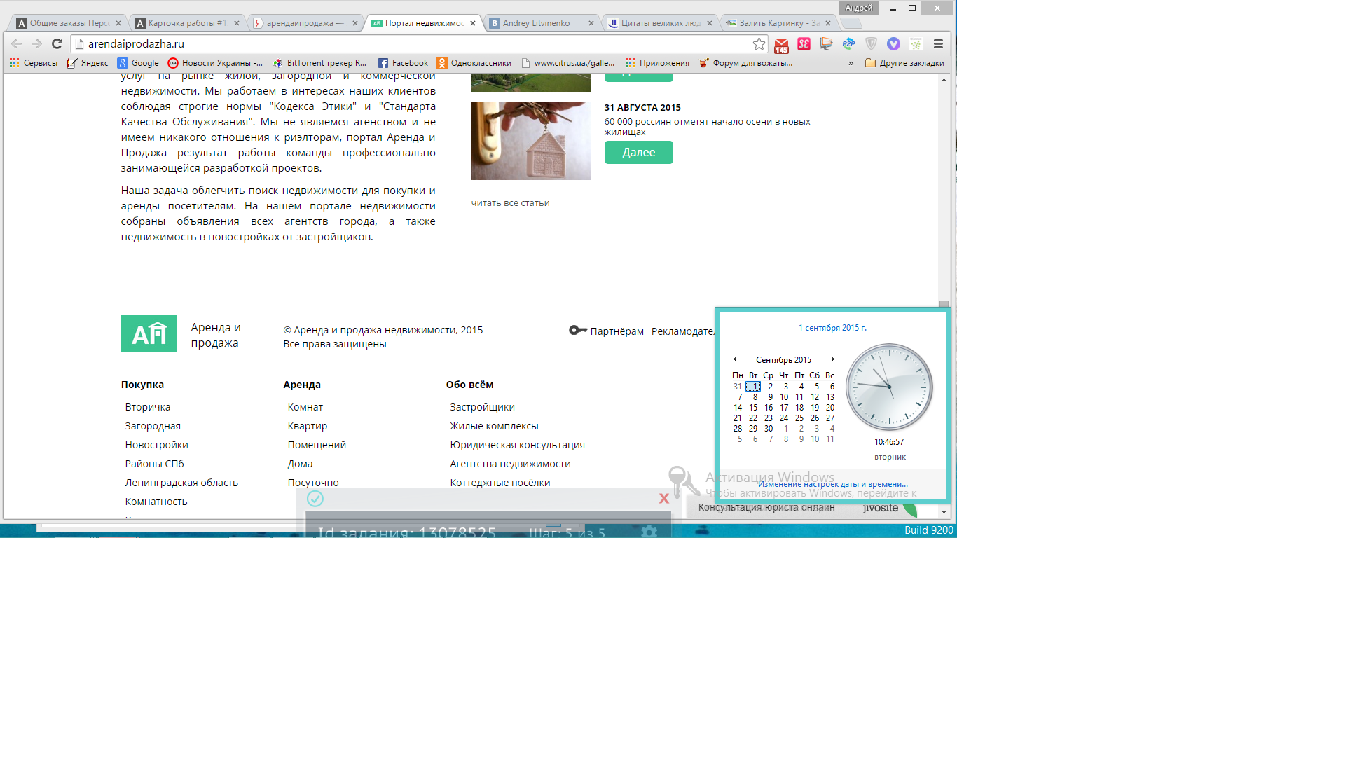Click the purple V extension icon
The width and height of the screenshot is (1366, 768).
(893, 44)
